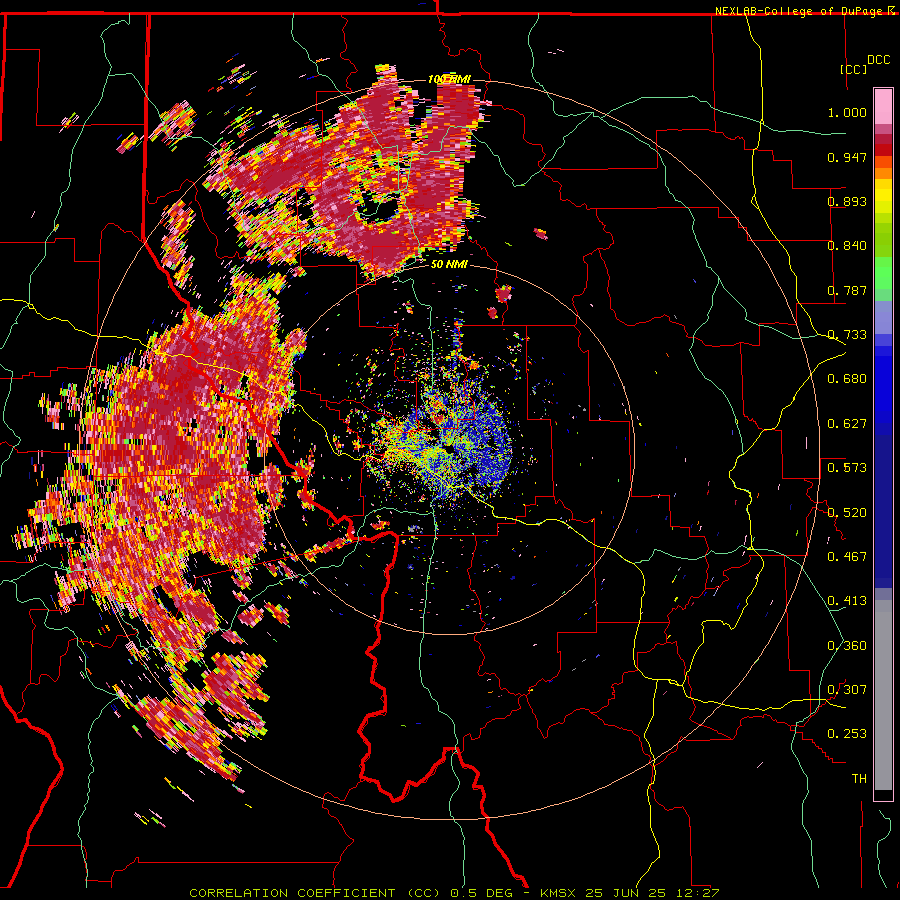Click the 50 NMI range ring label
Screen dimensions: 900x900
[449, 264]
